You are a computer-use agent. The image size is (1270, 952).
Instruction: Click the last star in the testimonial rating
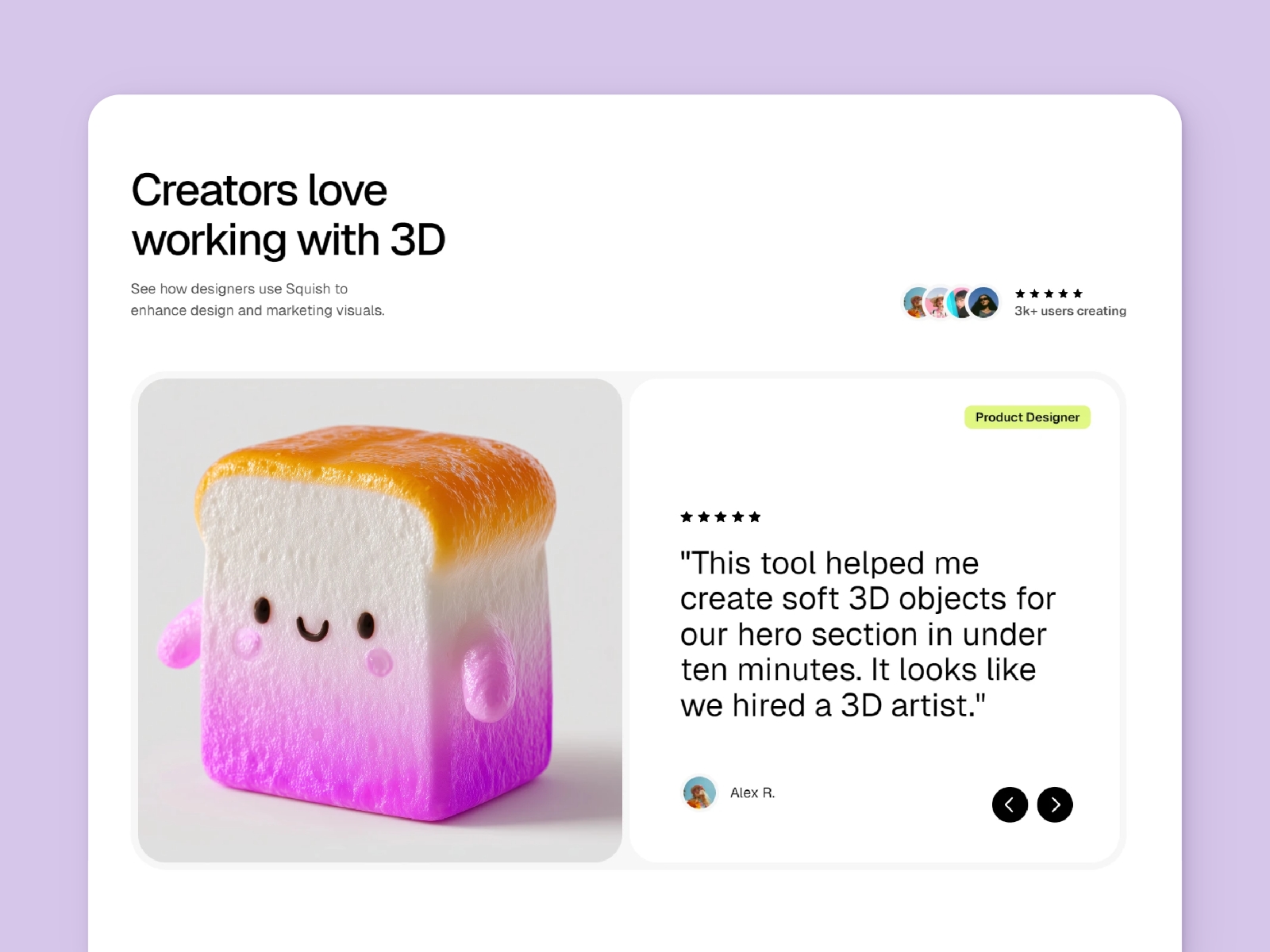point(755,517)
